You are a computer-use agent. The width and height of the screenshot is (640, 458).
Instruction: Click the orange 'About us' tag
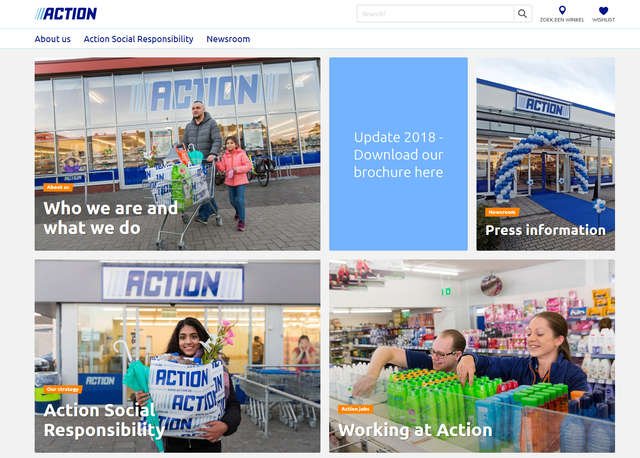click(58, 187)
